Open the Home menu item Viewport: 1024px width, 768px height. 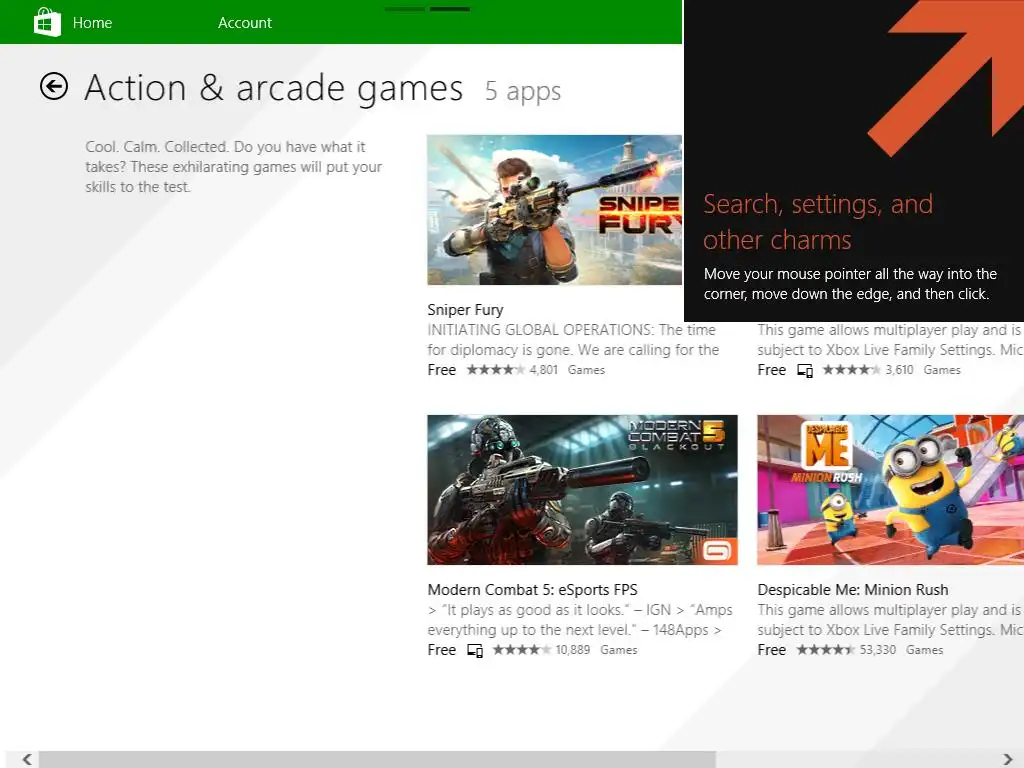point(92,23)
